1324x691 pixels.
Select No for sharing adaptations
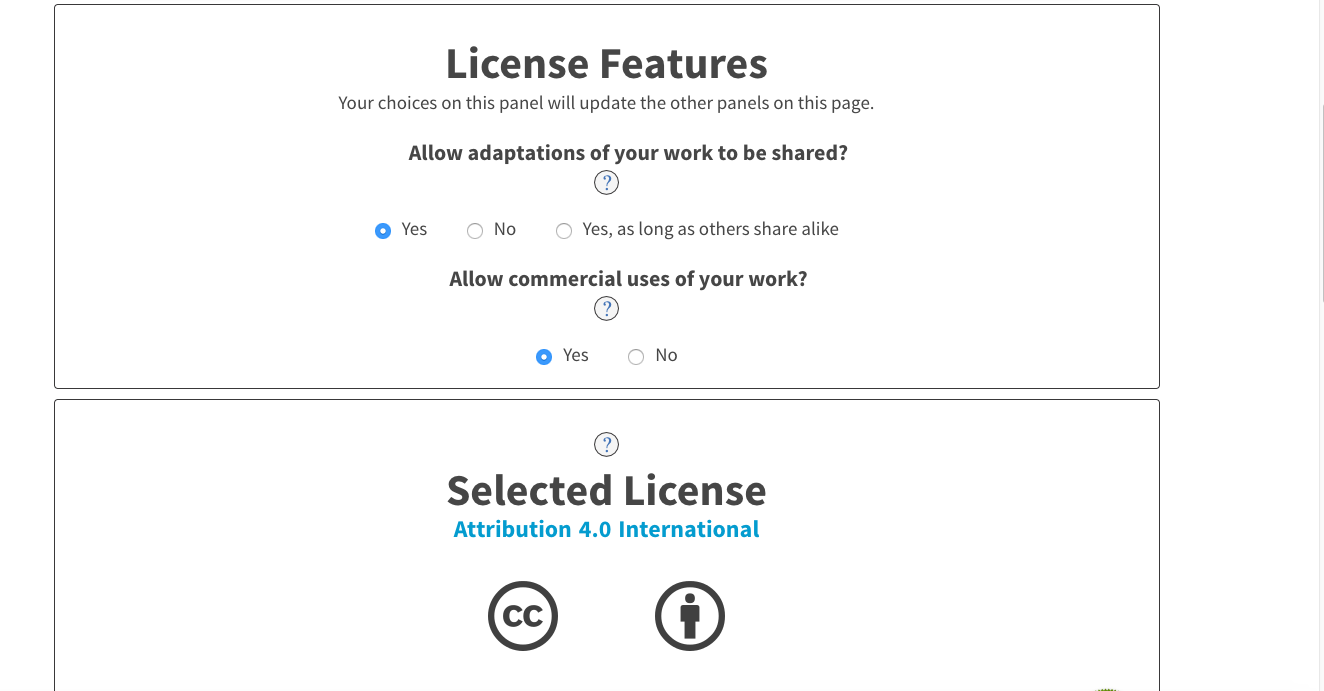(x=475, y=231)
